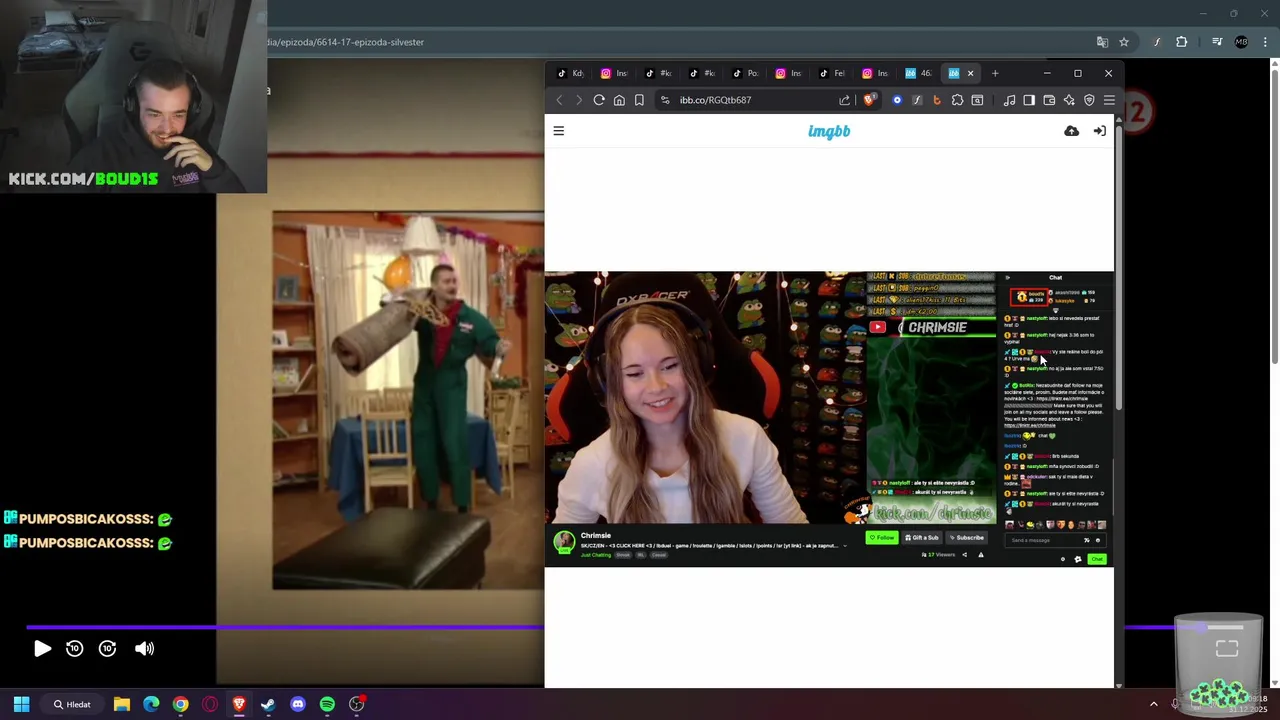
Task: Rewind video 10 seconds
Action: click(x=74, y=649)
